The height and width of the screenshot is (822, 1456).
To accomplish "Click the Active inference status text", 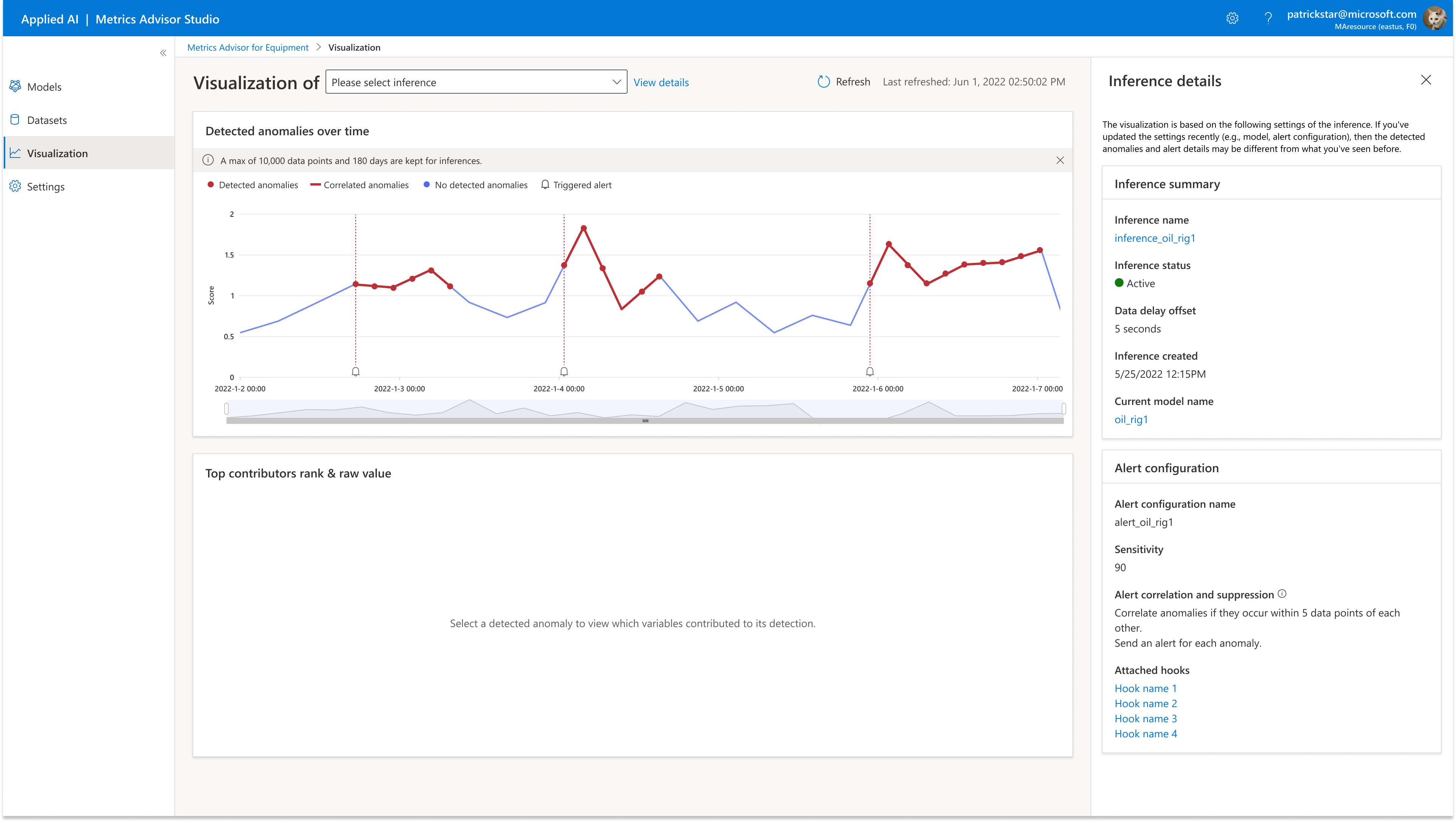I will pyautogui.click(x=1140, y=283).
